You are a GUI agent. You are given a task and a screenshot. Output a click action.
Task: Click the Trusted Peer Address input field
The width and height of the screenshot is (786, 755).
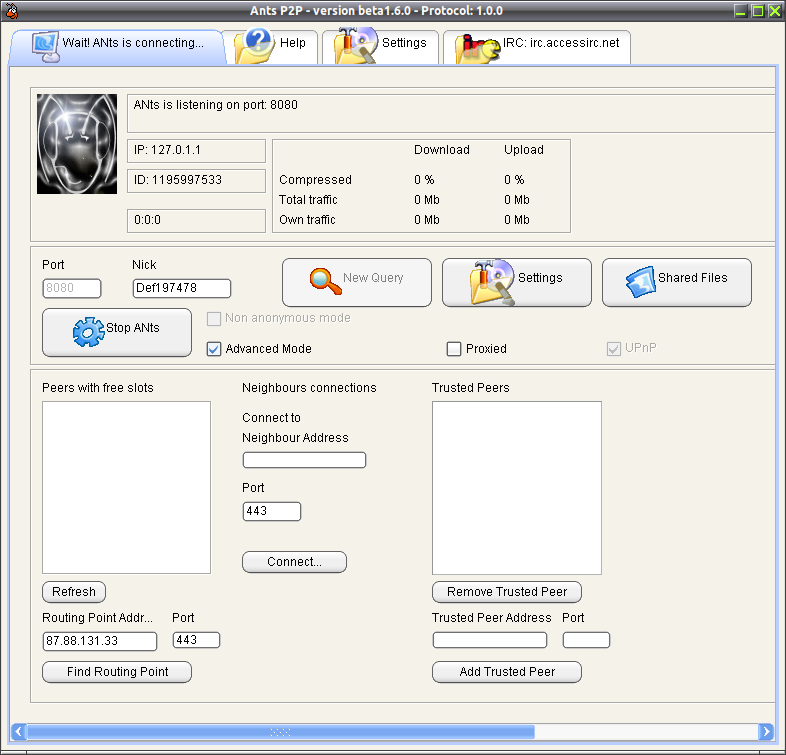pos(490,640)
